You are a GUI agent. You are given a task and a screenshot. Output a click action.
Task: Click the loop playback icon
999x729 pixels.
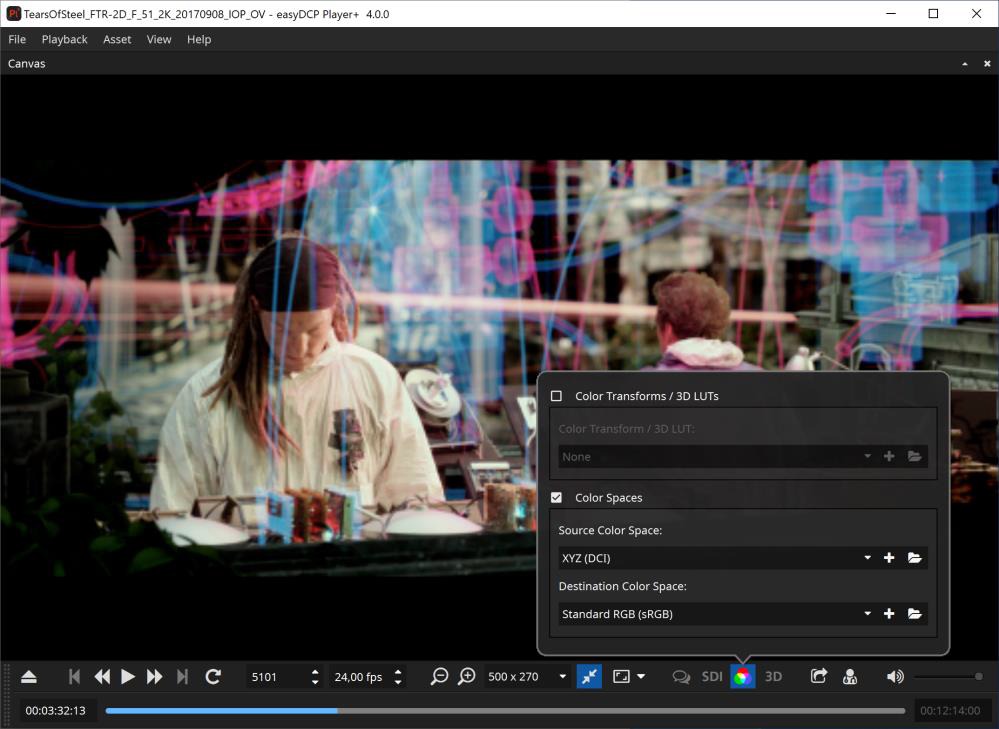(213, 677)
